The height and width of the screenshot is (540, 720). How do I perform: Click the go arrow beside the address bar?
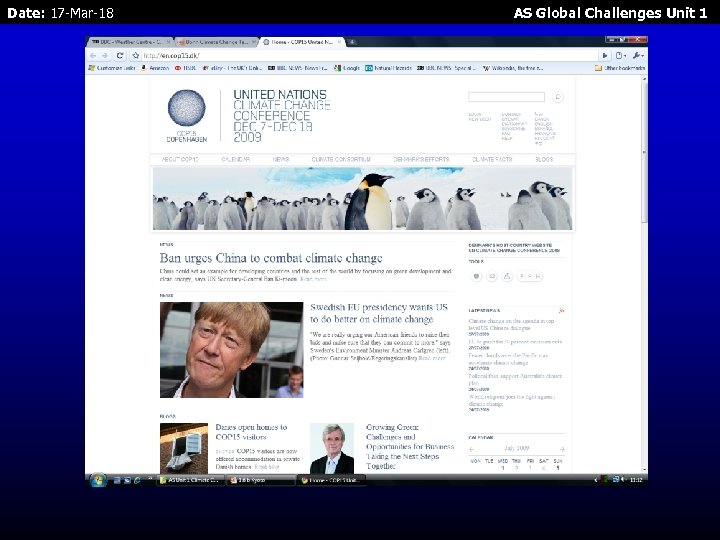pos(605,56)
